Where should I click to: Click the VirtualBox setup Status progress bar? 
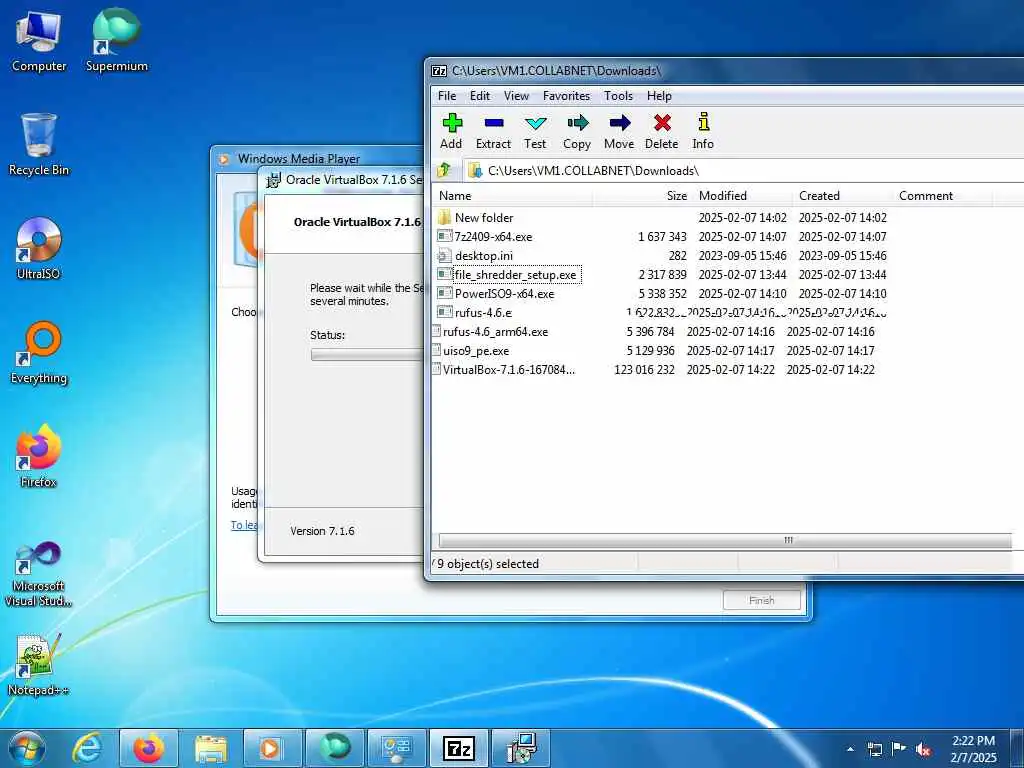(x=368, y=355)
